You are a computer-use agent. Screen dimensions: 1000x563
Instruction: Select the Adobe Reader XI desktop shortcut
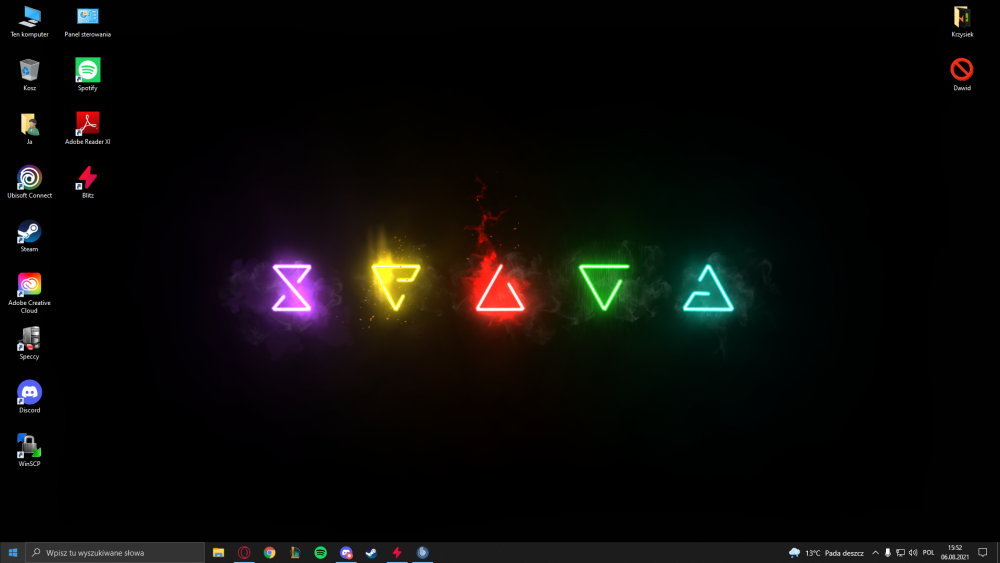87,128
